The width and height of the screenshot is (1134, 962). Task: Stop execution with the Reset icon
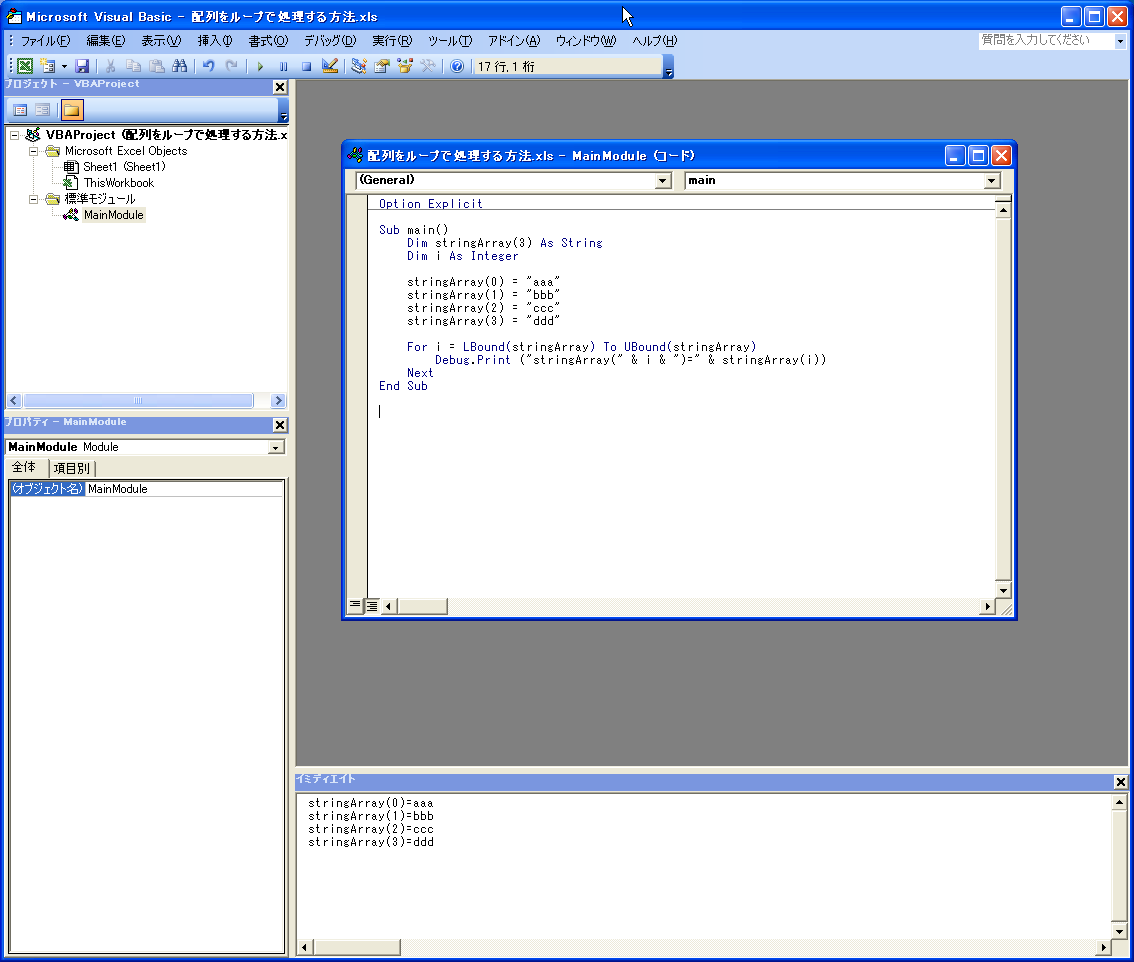[307, 66]
